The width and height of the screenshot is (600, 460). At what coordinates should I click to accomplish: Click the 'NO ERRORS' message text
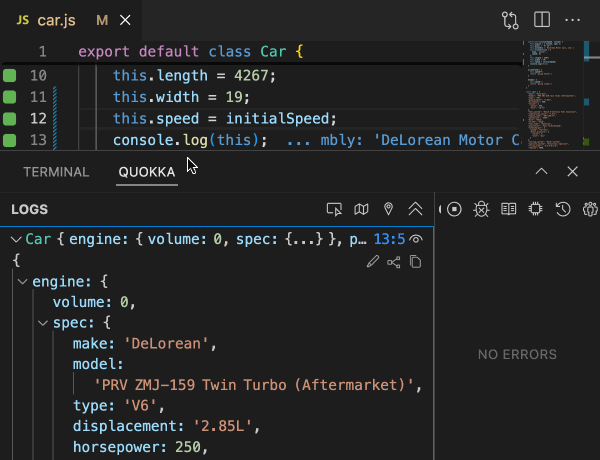click(x=517, y=355)
